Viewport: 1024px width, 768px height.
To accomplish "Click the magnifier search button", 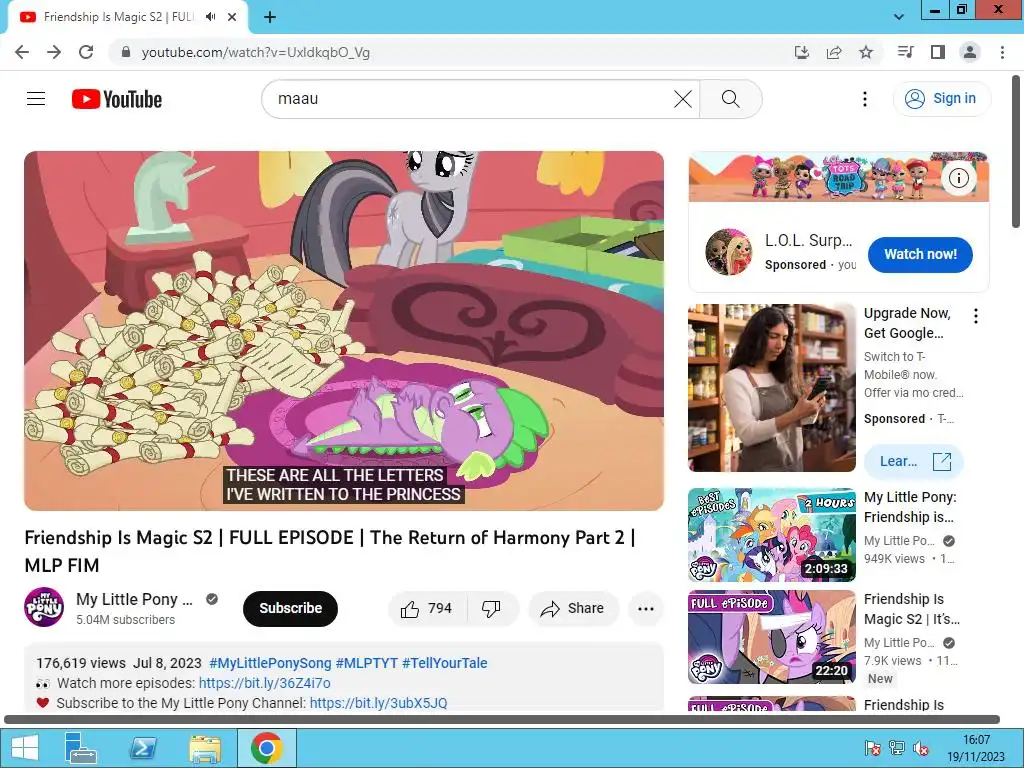I will (730, 99).
